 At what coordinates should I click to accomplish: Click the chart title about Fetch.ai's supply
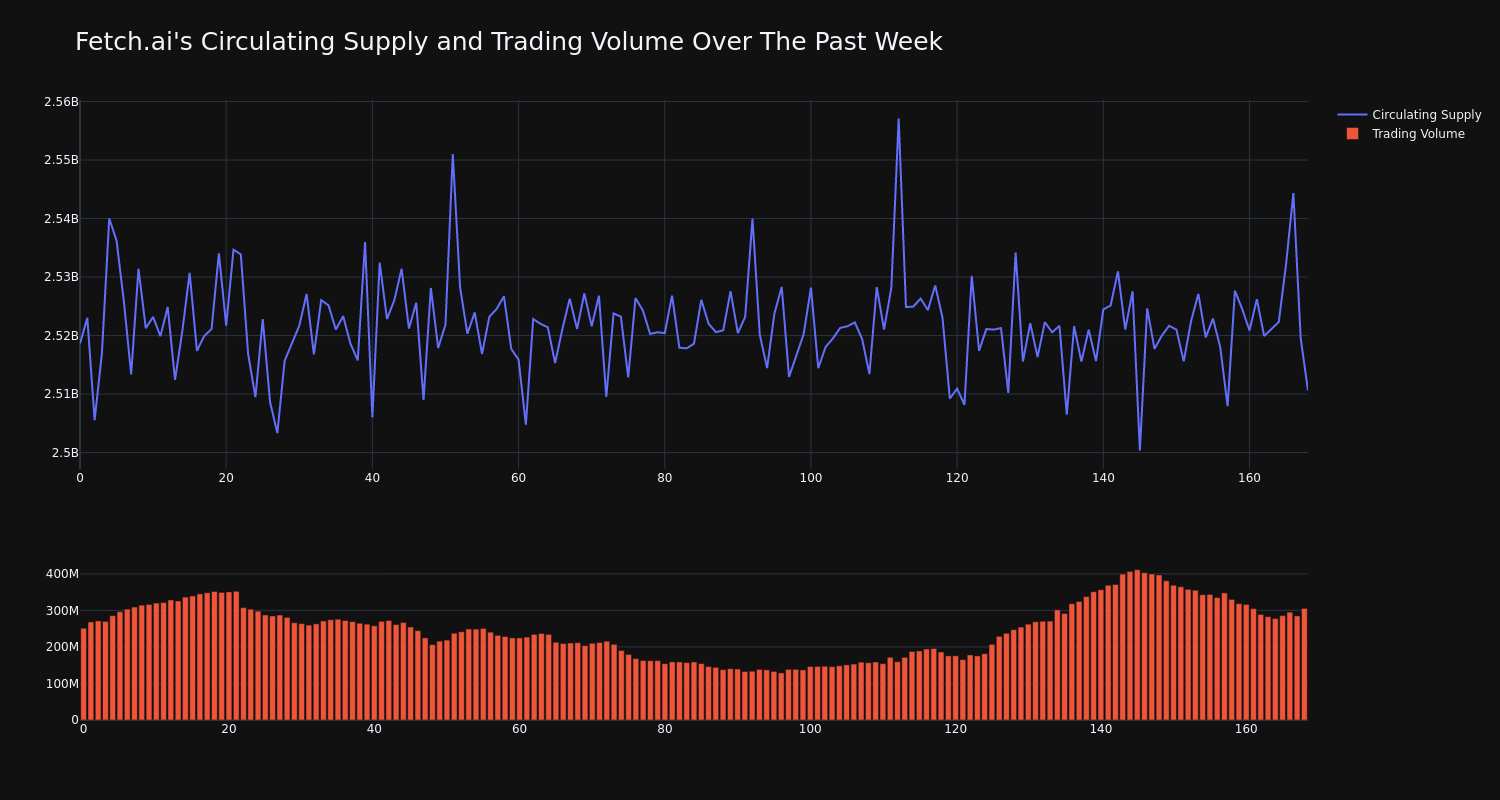[x=508, y=42]
